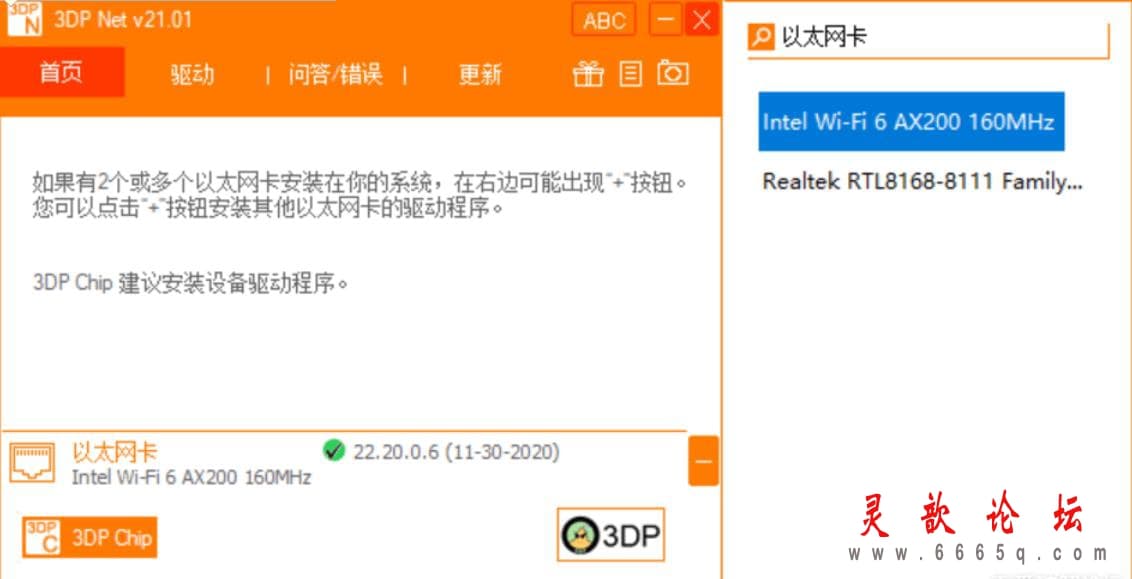Click the 3DP Net logo icon
The height and width of the screenshot is (579, 1132).
24,17
